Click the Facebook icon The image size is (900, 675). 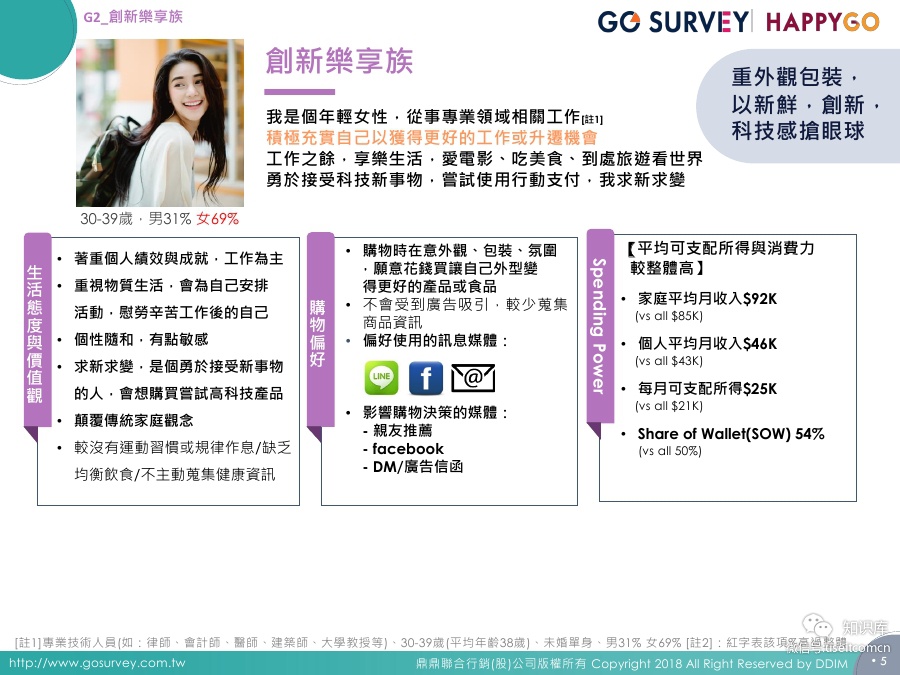click(x=426, y=378)
